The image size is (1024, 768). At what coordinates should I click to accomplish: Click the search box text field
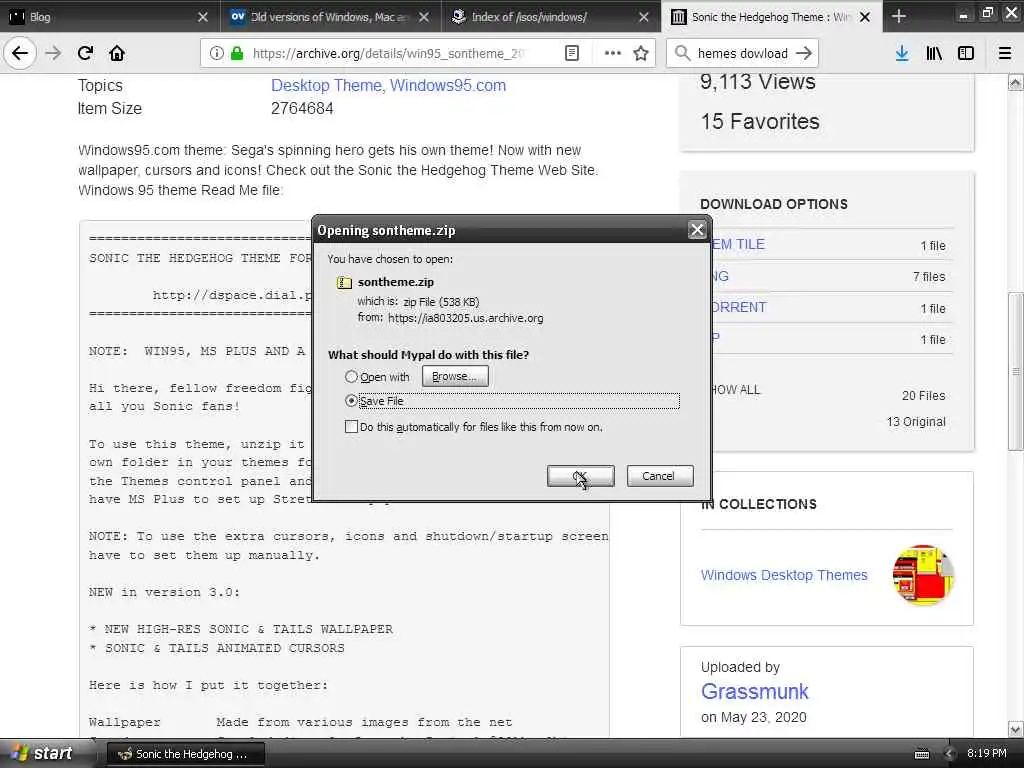tap(743, 53)
